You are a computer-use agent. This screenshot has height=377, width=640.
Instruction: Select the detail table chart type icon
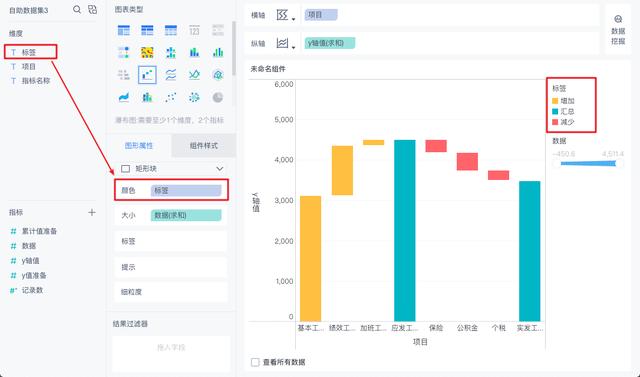pyautogui.click(x=171, y=30)
